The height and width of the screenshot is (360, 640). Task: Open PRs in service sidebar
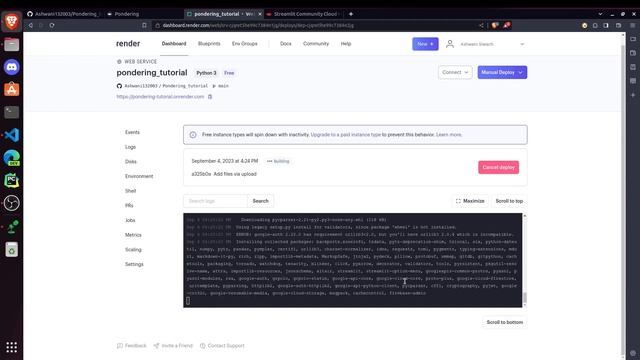coord(129,206)
